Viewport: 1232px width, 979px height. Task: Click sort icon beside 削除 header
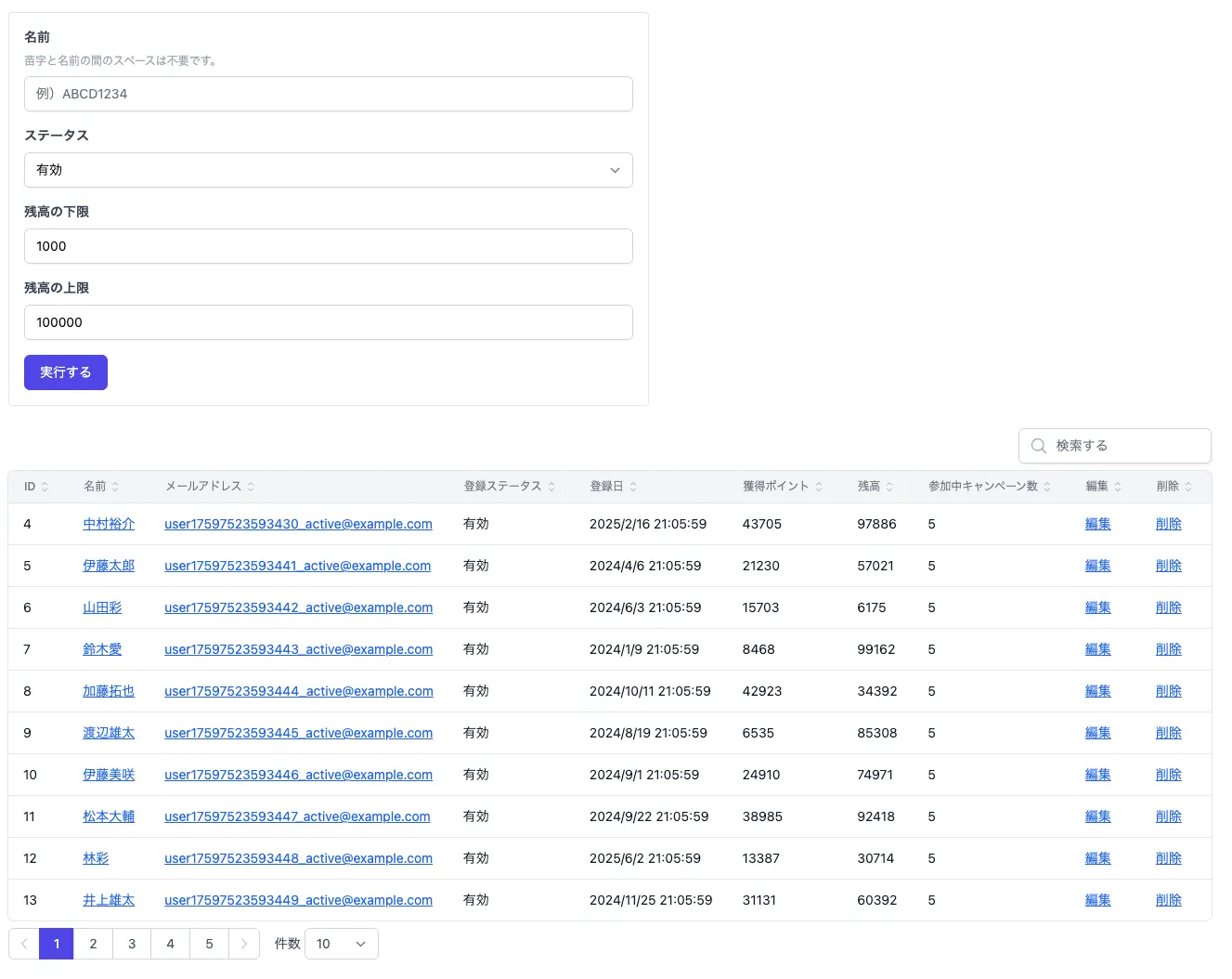[x=1188, y=487]
